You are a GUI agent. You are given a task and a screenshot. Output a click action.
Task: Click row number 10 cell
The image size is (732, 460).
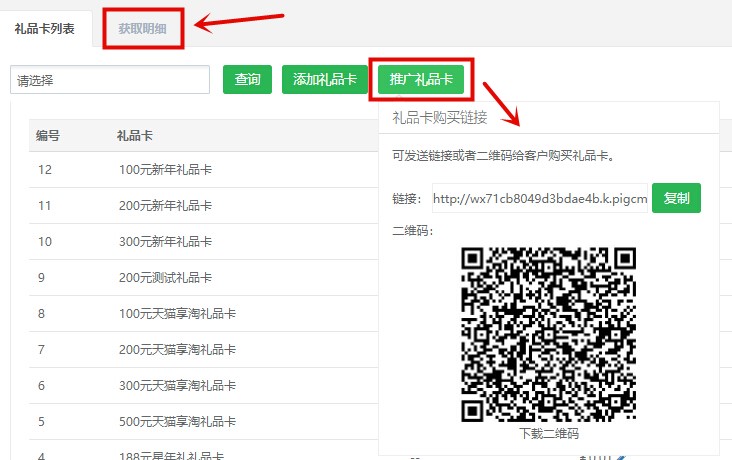[45, 241]
